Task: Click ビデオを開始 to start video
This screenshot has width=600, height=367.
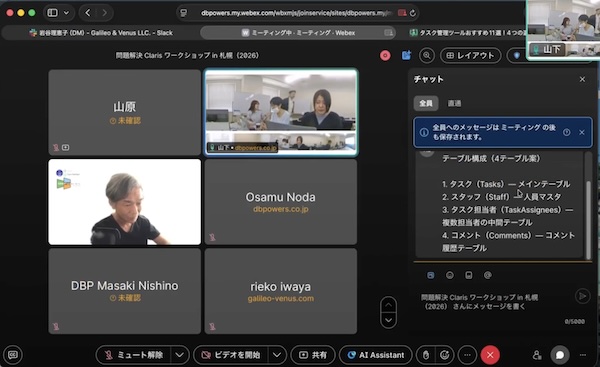Action: pos(231,355)
